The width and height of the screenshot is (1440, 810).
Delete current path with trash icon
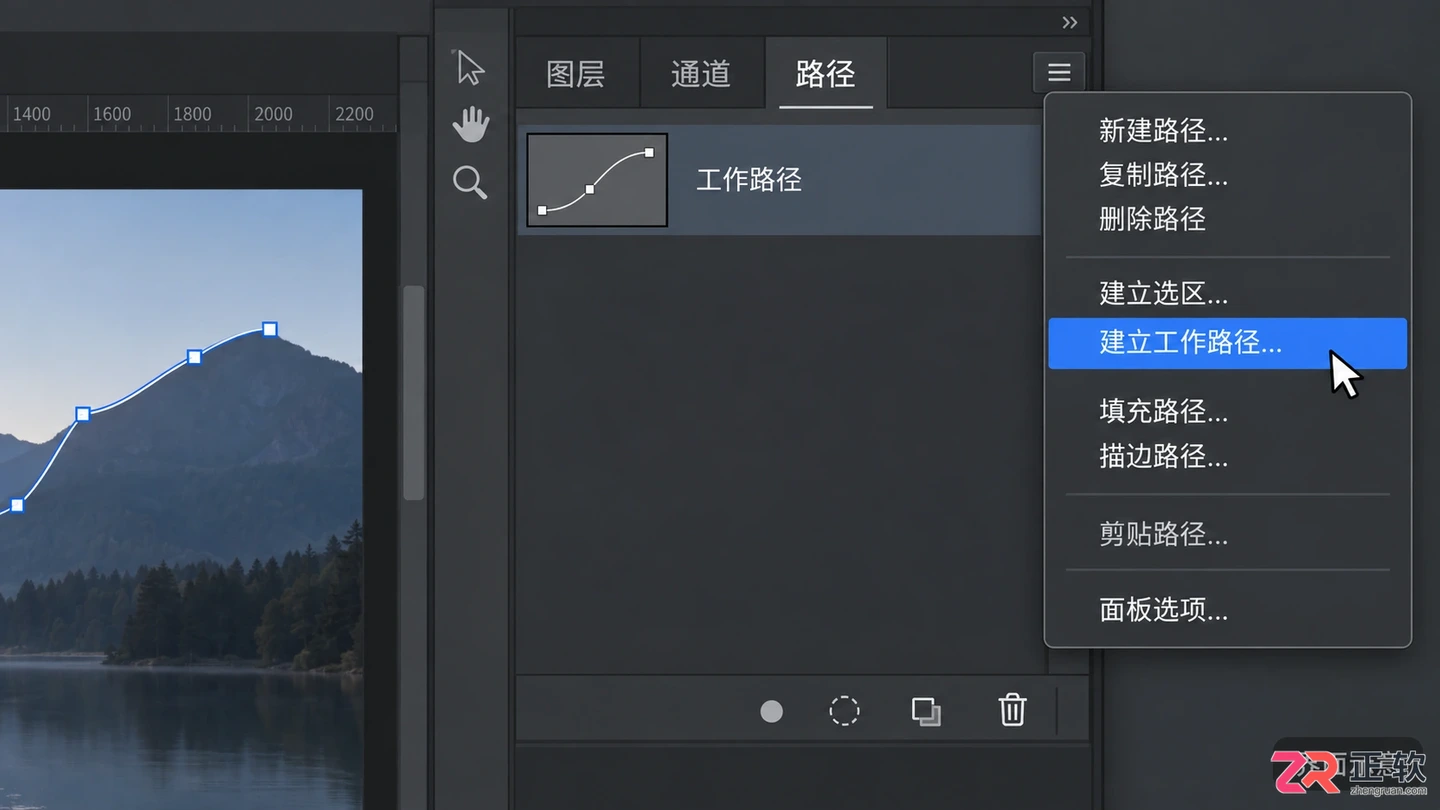click(x=1012, y=710)
